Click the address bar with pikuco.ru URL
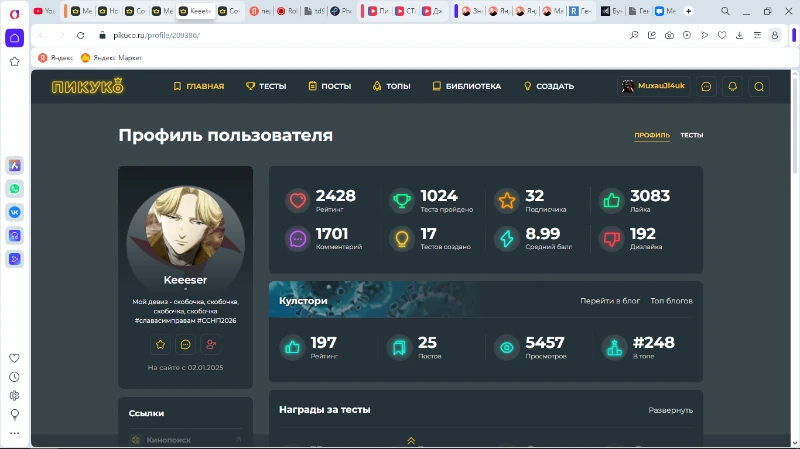 [x=156, y=35]
